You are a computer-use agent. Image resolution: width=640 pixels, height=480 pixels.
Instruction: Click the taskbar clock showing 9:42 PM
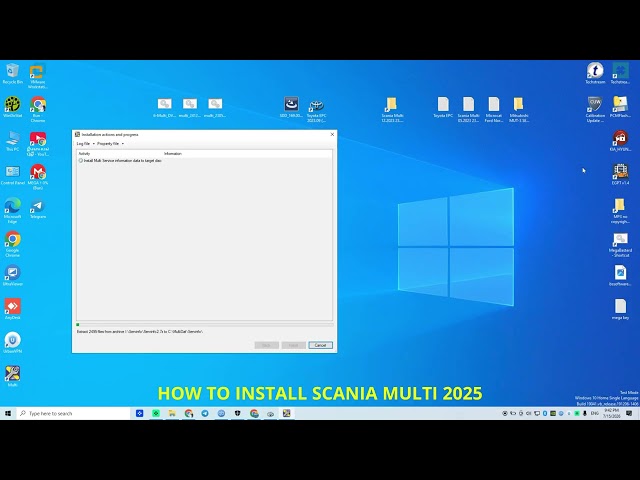pos(611,413)
